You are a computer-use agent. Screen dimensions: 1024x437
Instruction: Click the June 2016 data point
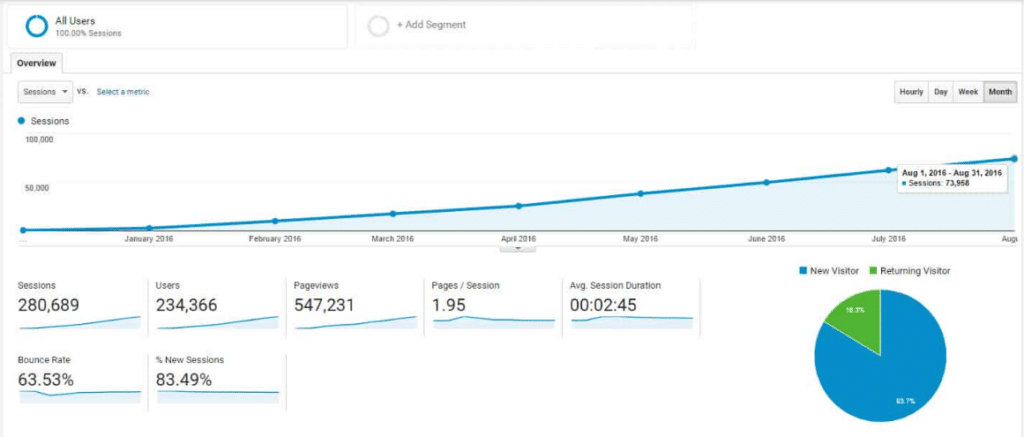point(766,182)
